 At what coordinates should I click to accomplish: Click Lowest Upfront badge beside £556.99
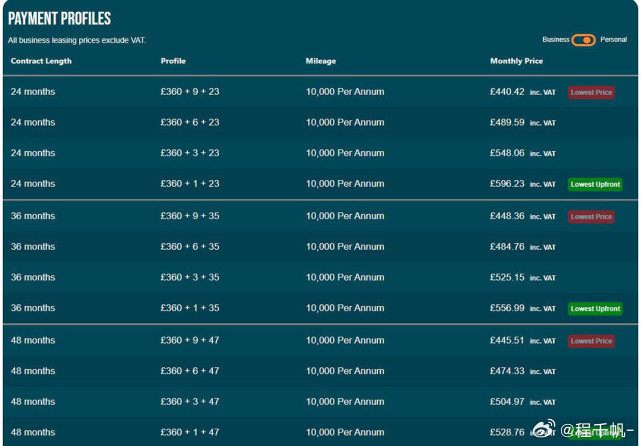point(595,309)
